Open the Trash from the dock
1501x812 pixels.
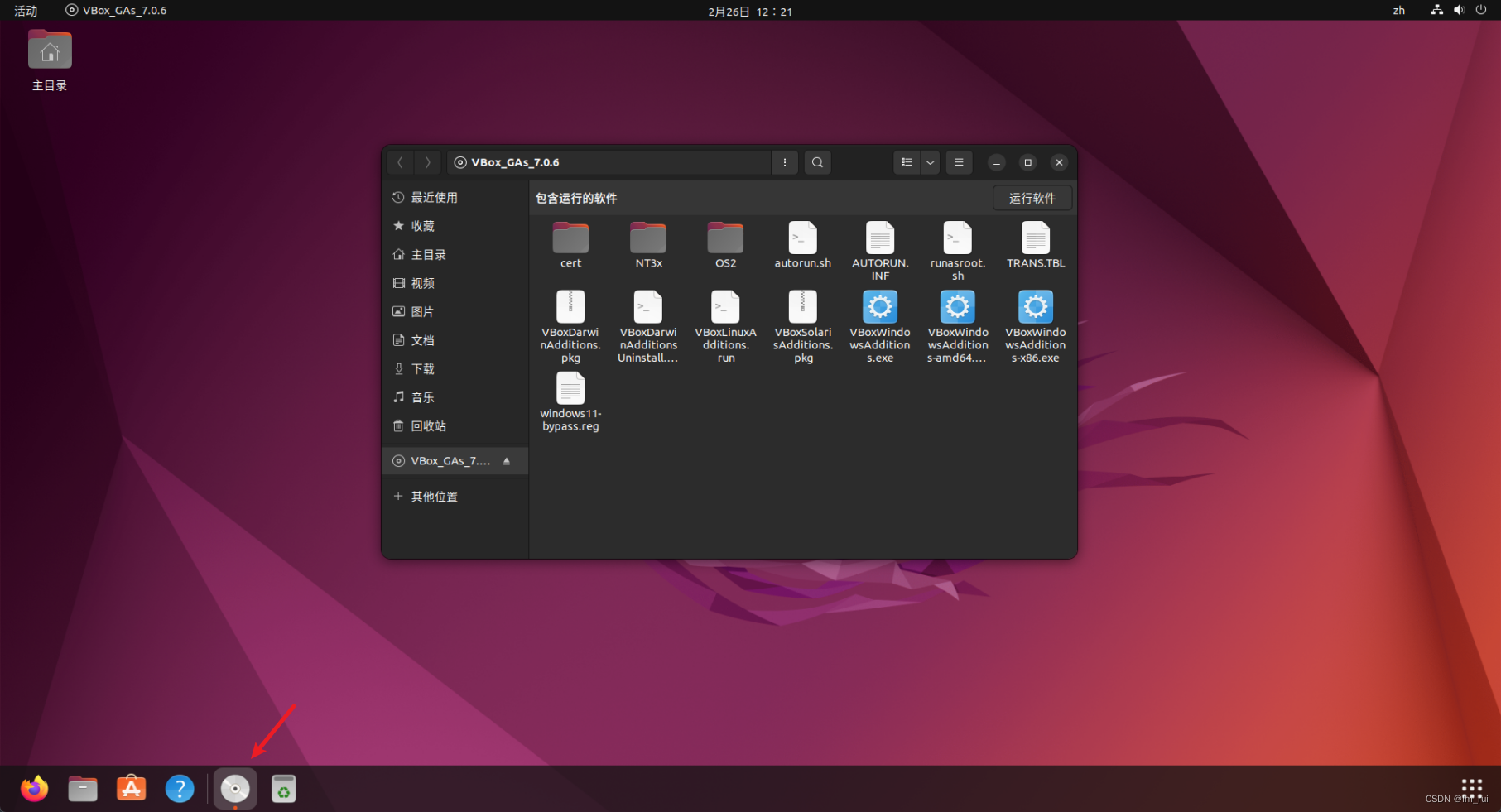coord(284,789)
